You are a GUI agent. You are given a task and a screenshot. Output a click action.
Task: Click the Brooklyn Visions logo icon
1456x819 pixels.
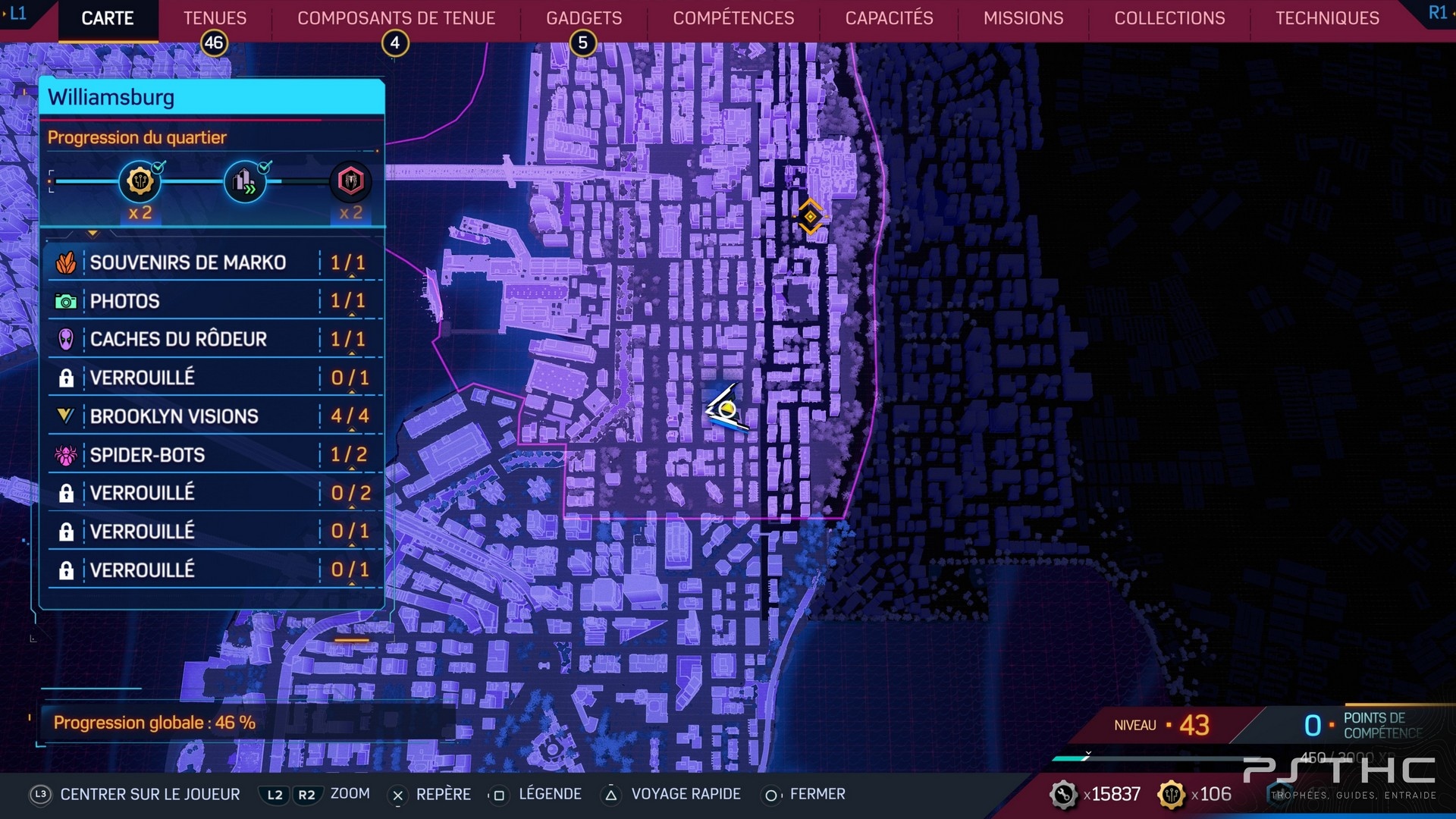click(x=66, y=416)
